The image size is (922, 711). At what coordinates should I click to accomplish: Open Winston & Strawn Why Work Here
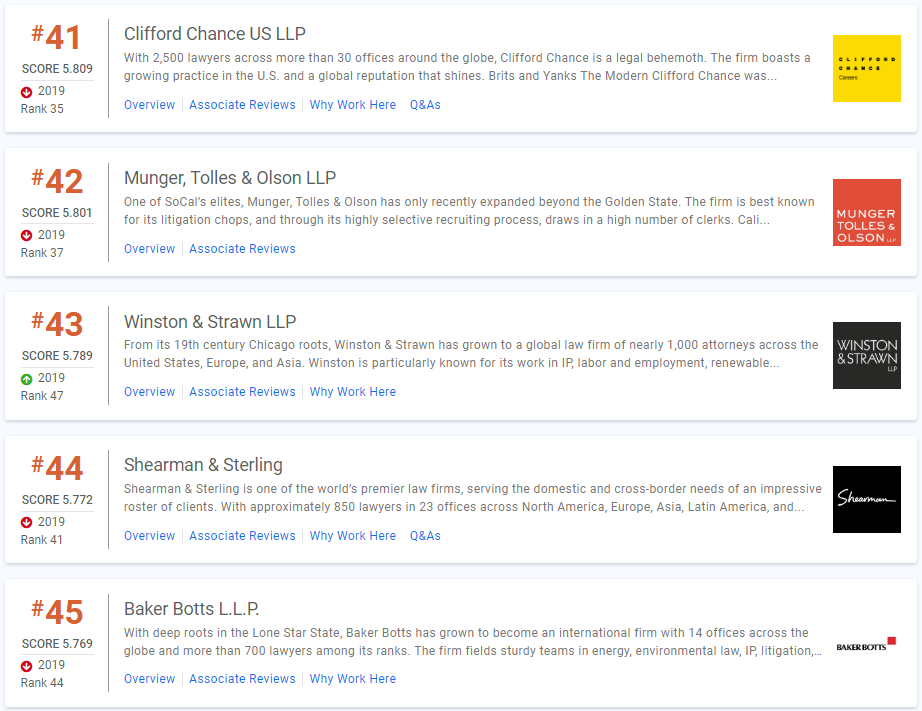(x=353, y=392)
